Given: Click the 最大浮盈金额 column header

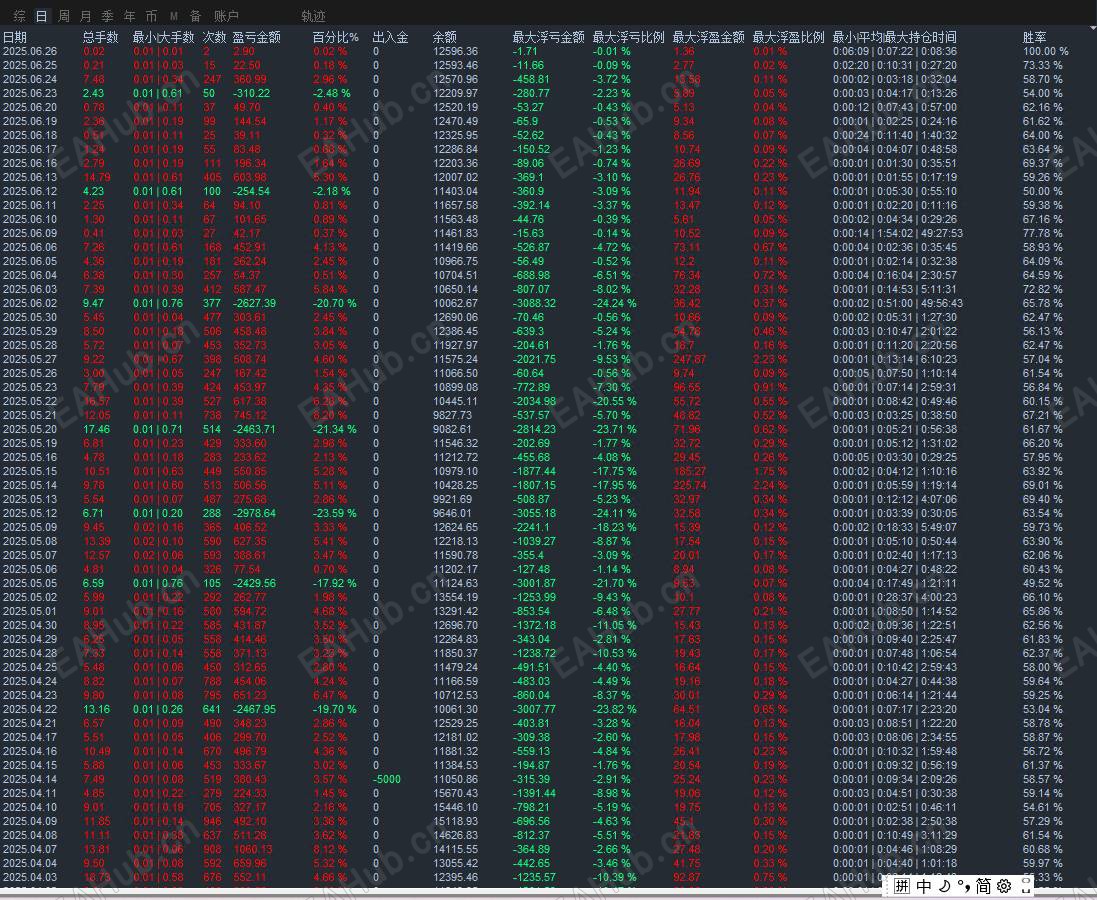Looking at the screenshot, I should pos(708,37).
